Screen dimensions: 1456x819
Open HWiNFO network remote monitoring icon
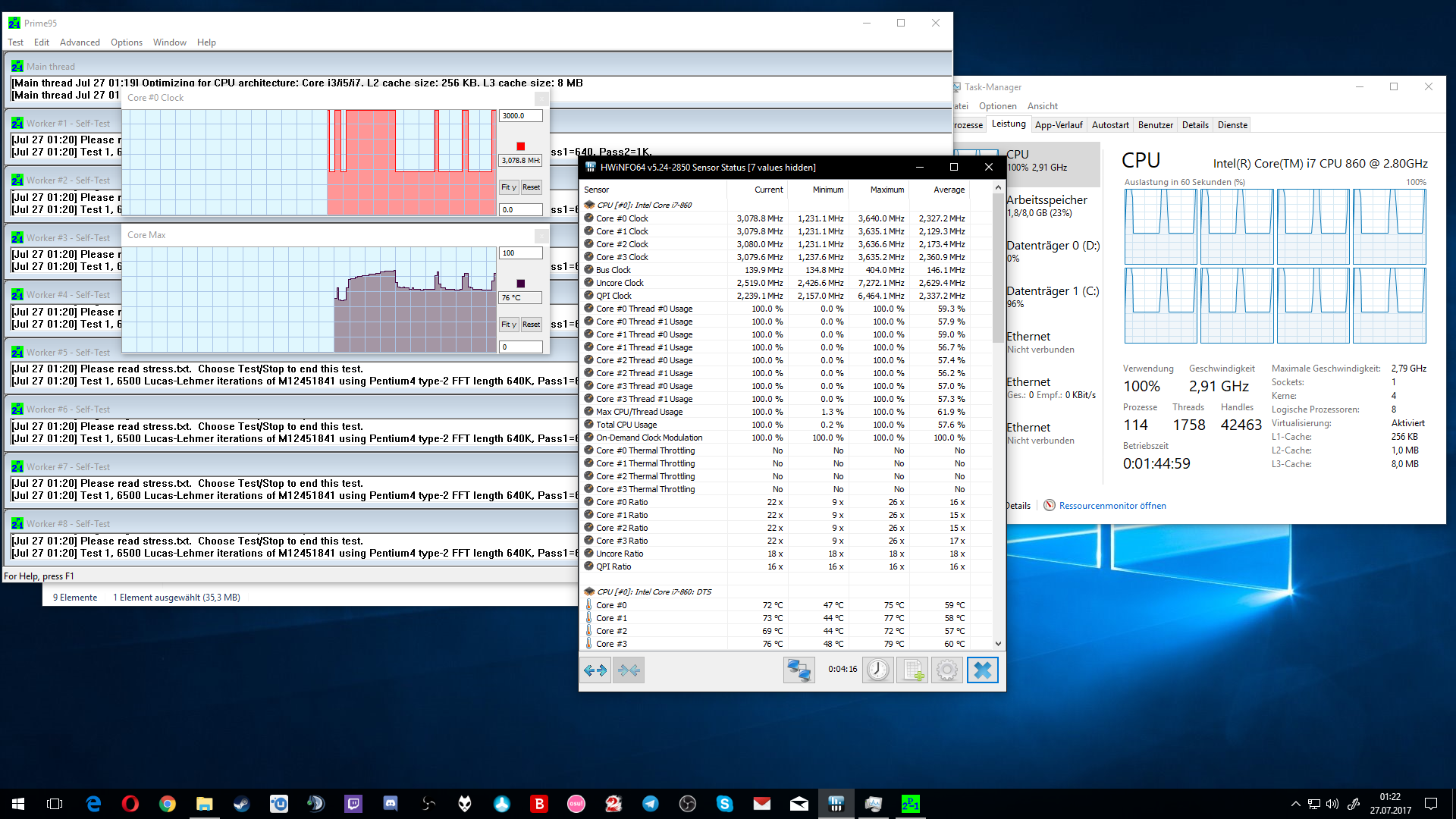tap(799, 670)
